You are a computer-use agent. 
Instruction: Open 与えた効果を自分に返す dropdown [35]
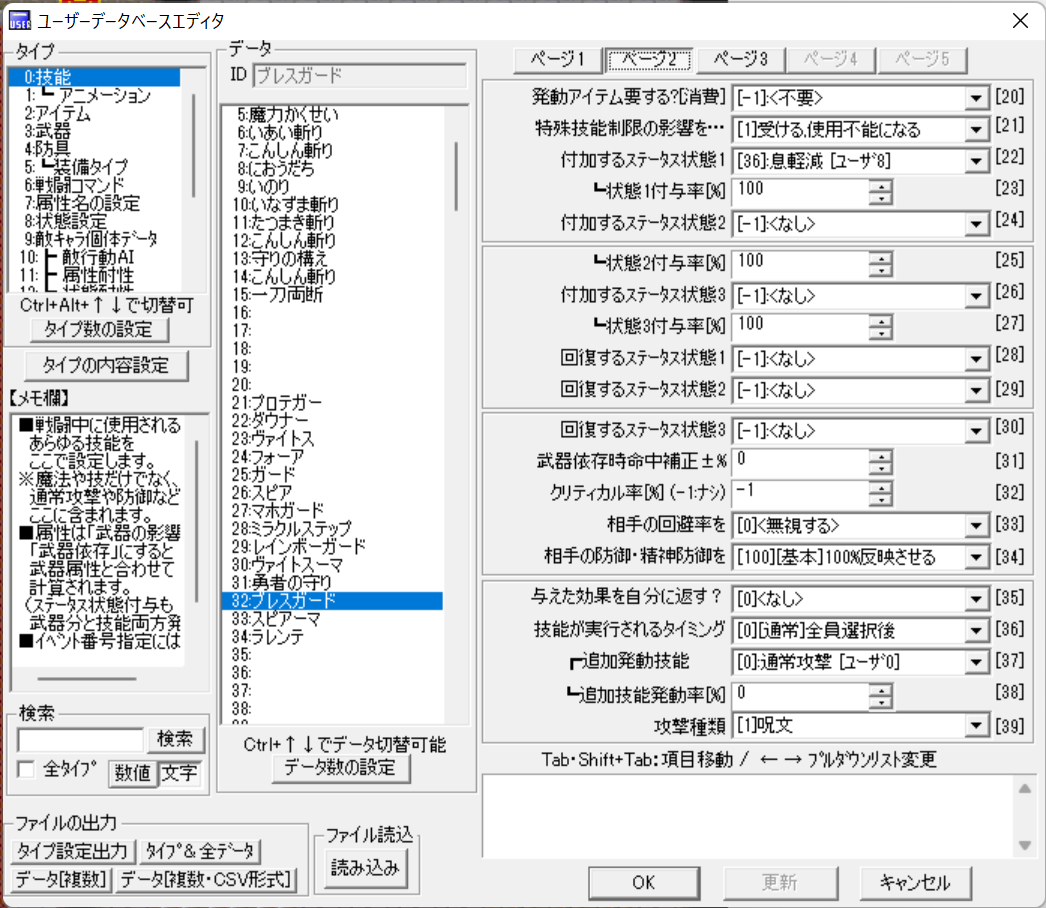976,598
